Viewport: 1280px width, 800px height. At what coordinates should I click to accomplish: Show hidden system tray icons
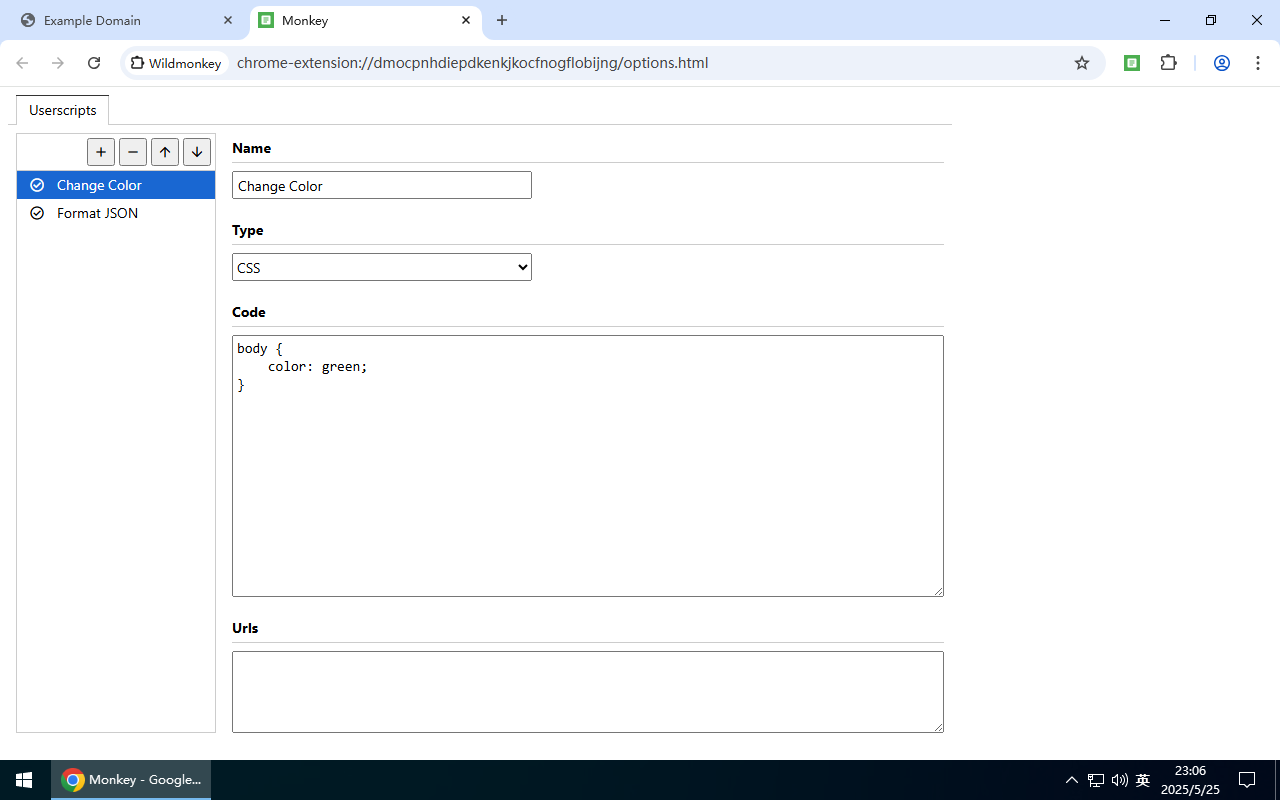(x=1072, y=780)
